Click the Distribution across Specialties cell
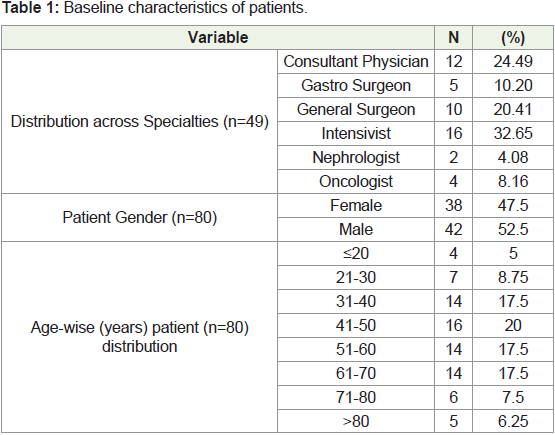 coord(139,121)
